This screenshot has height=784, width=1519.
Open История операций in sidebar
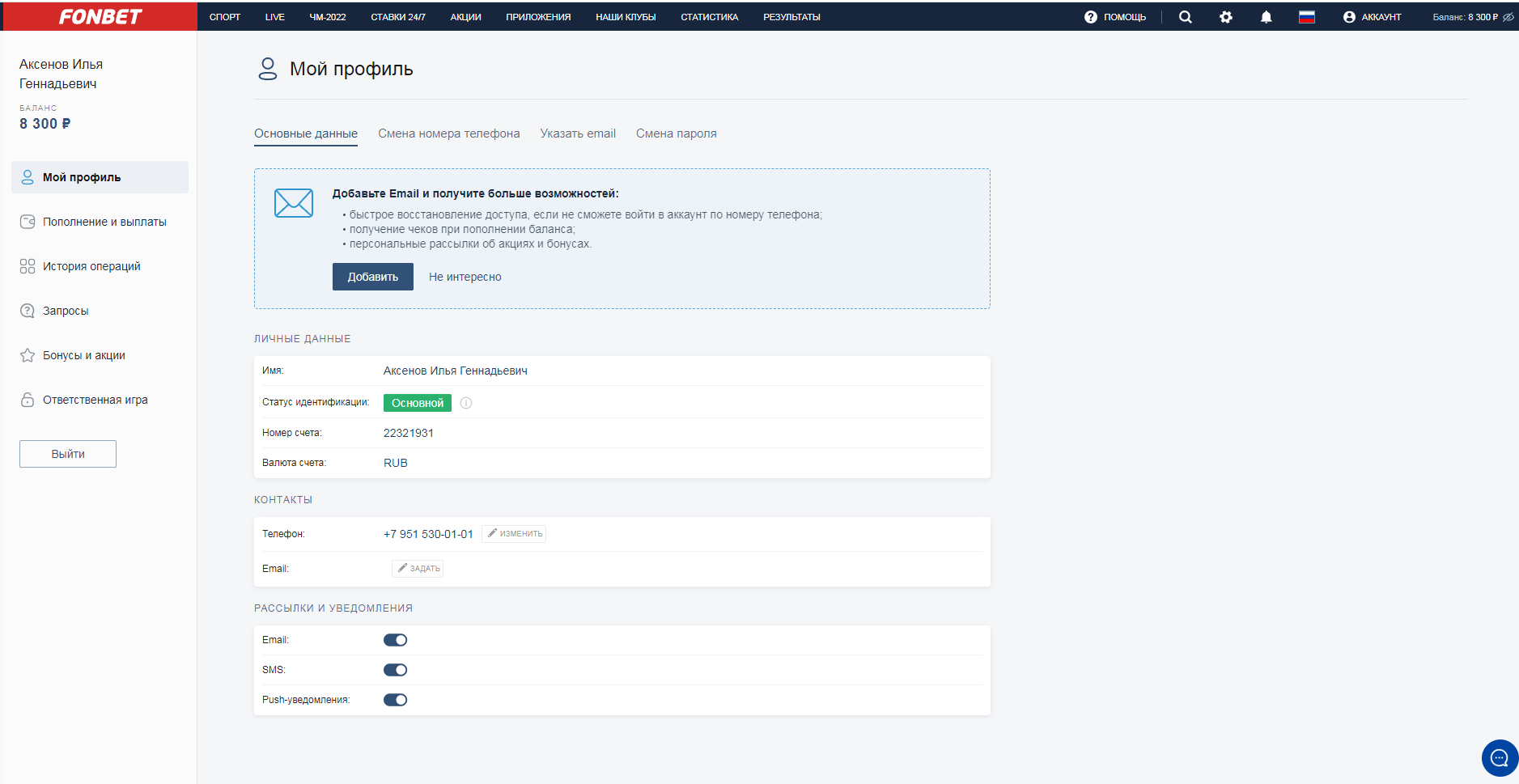tap(91, 266)
